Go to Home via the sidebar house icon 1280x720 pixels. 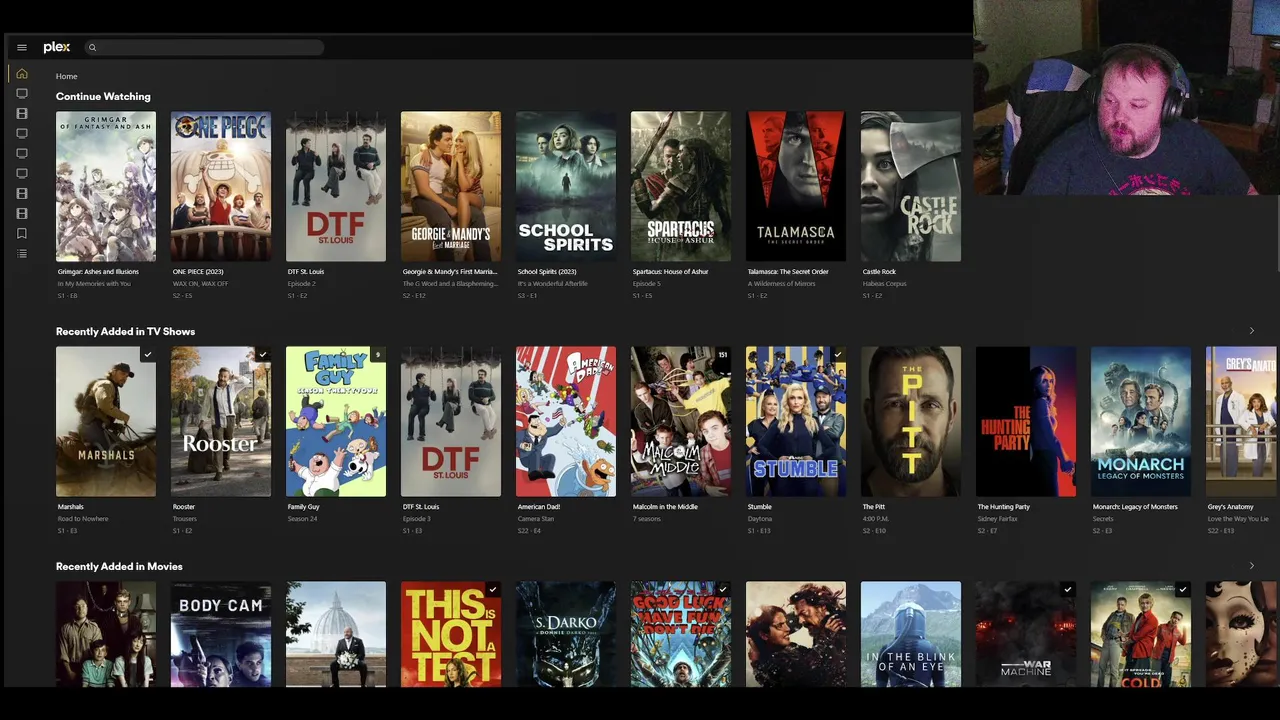(x=22, y=73)
